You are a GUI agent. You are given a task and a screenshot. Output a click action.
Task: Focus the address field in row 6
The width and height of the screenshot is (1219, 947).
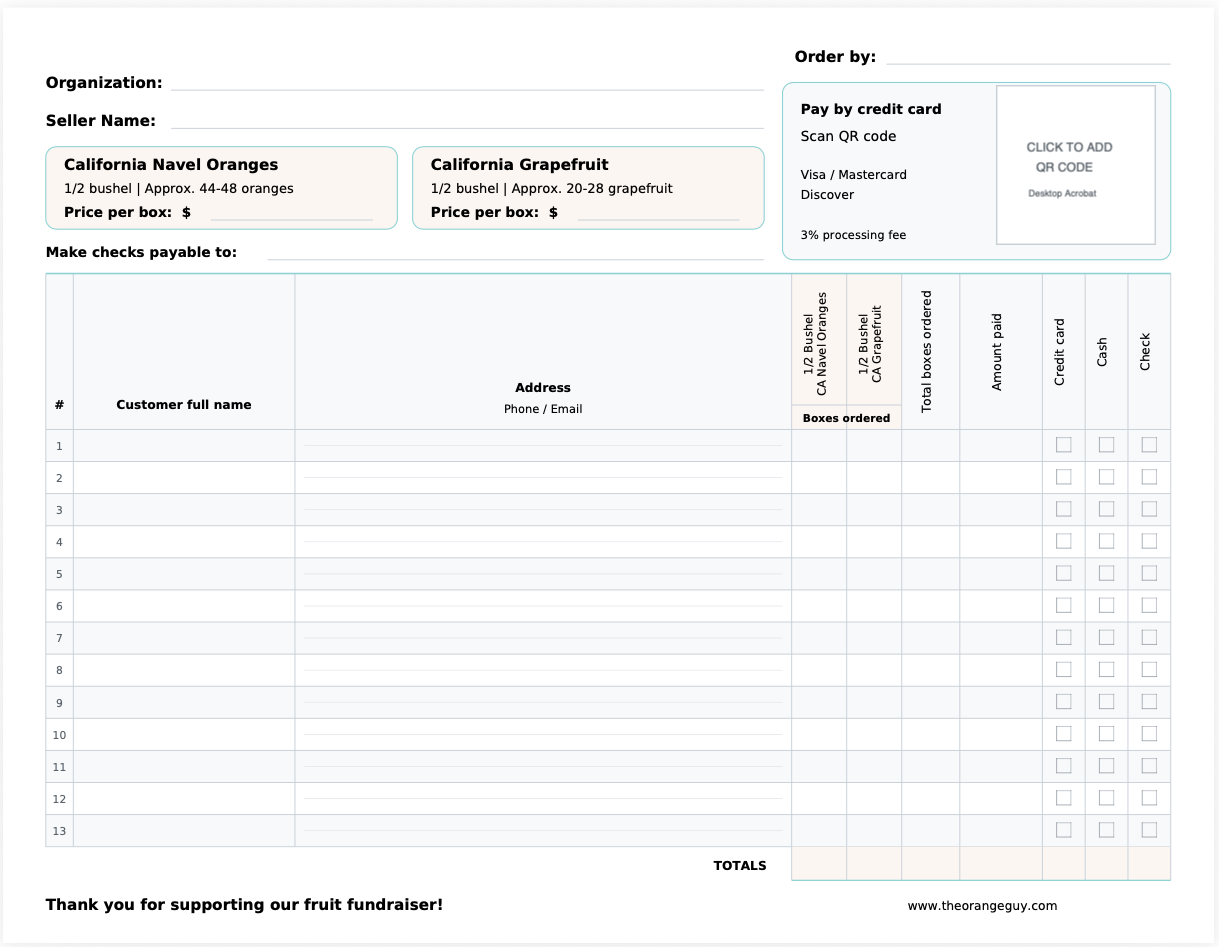(543, 606)
